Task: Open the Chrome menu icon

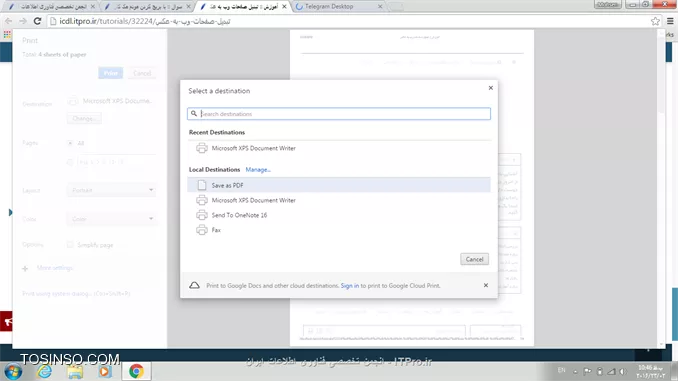Action: [670, 21]
